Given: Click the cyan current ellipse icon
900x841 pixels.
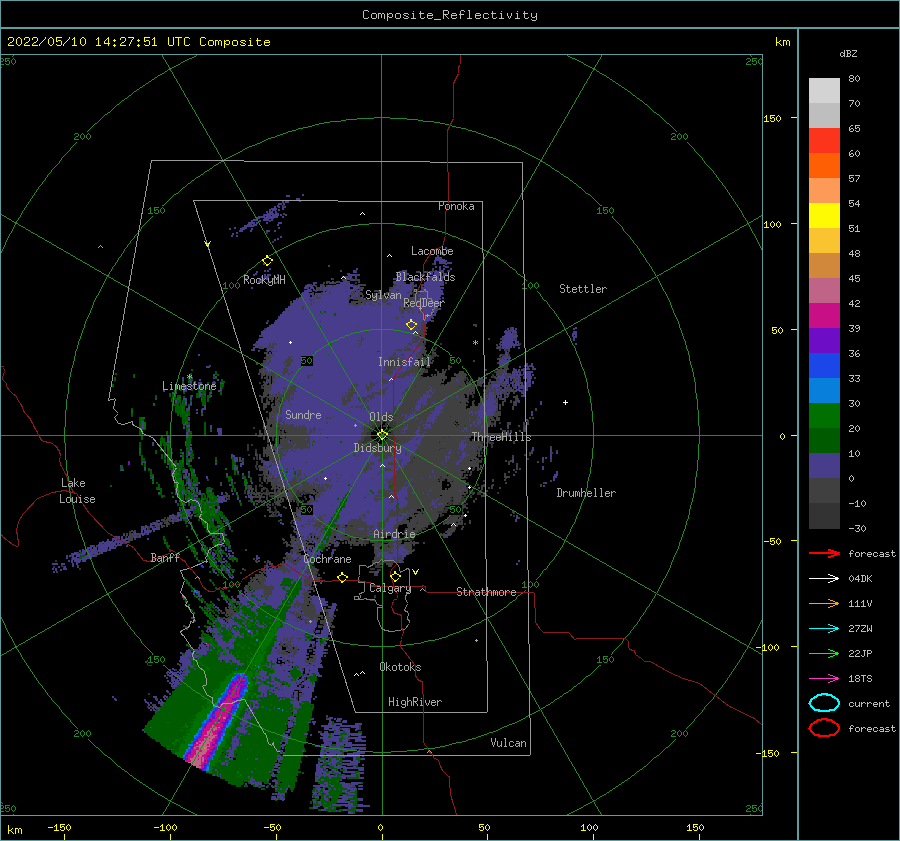Looking at the screenshot, I should click(x=824, y=703).
